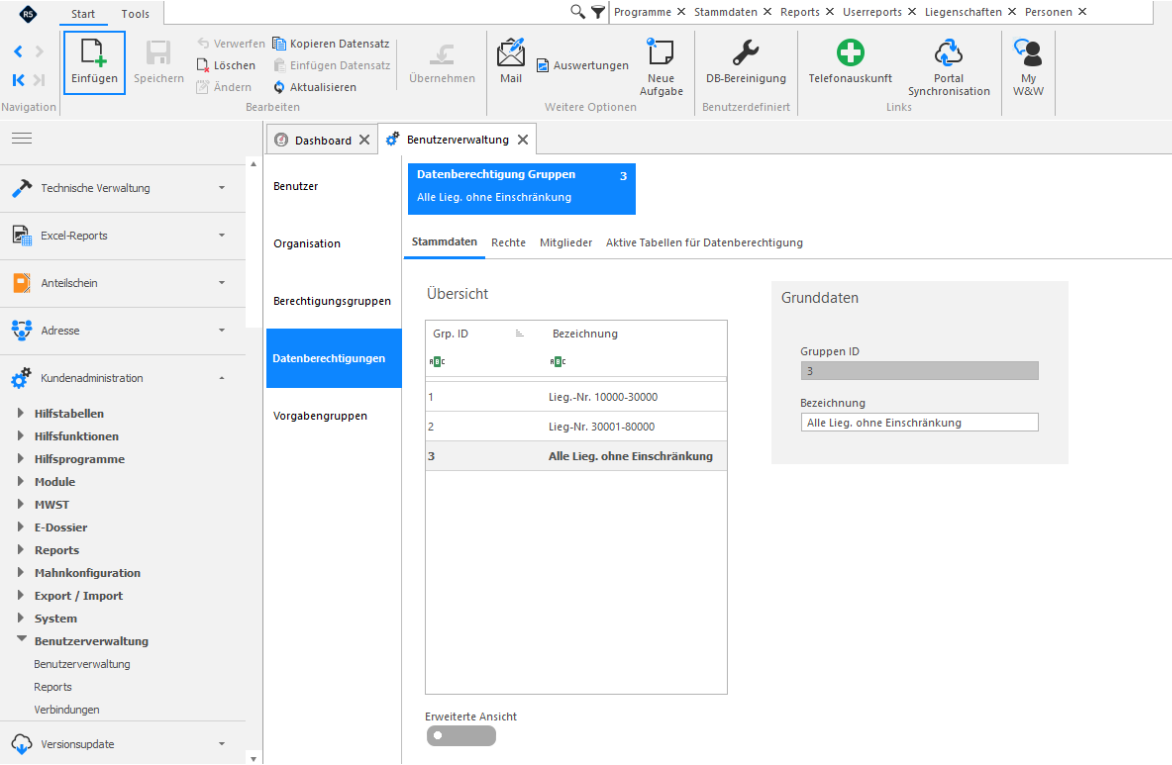The image size is (1172, 765).
Task: Expand the Mahnkonfiguration tree node
Action: 21,572
